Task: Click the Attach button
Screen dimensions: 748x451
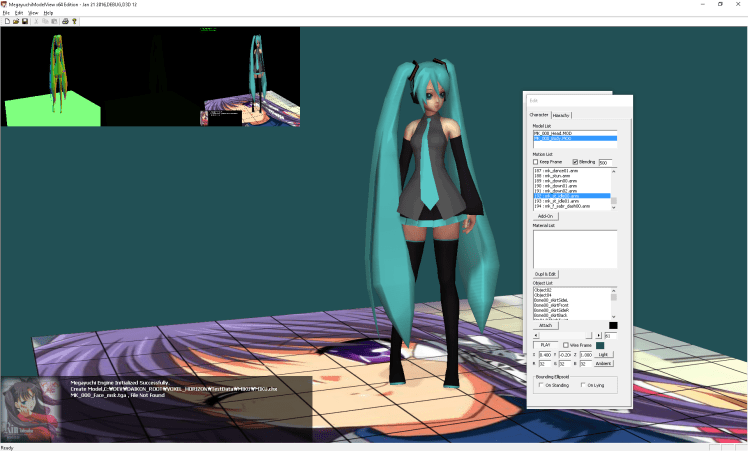Action: tap(545, 325)
